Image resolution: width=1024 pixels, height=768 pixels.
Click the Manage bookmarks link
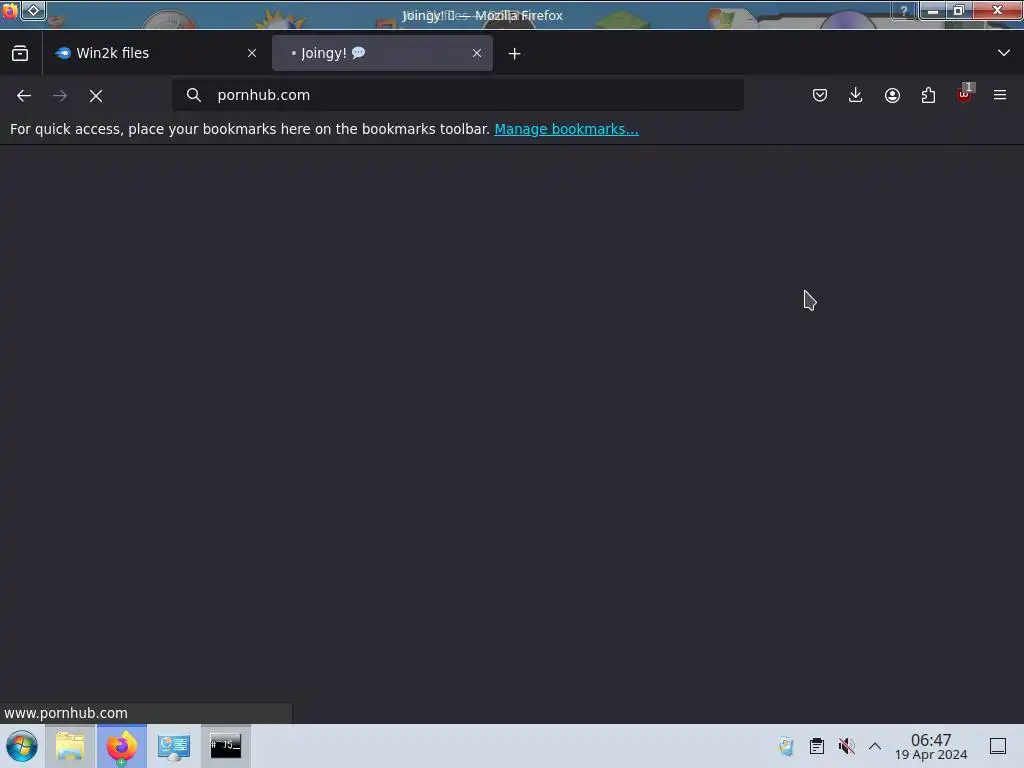pyautogui.click(x=566, y=129)
